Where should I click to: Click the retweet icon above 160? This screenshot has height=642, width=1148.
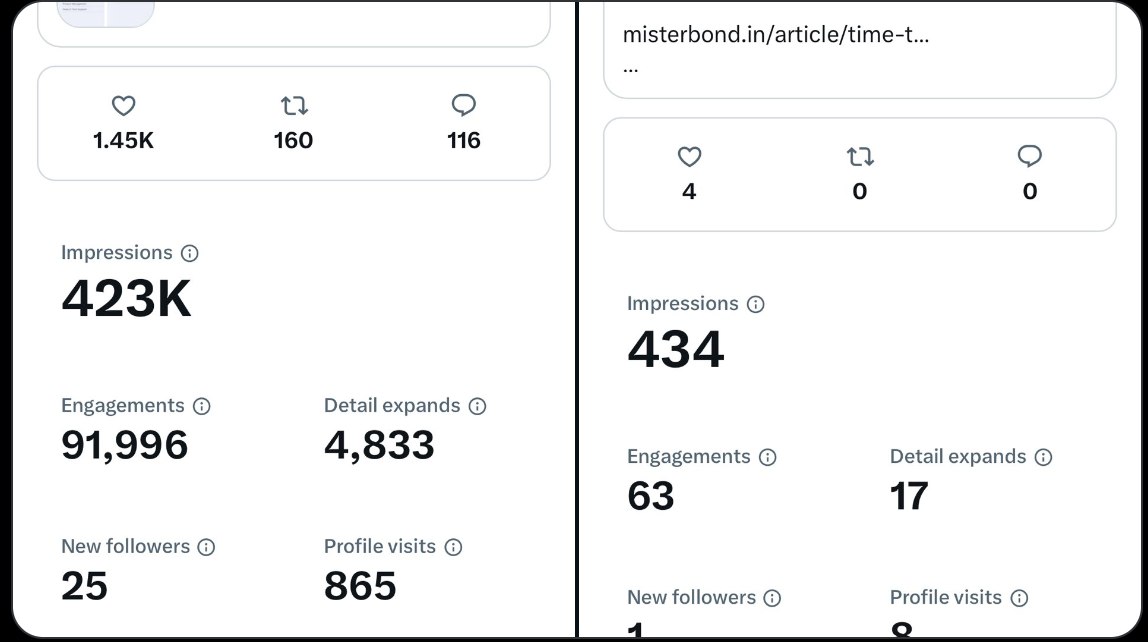294,106
